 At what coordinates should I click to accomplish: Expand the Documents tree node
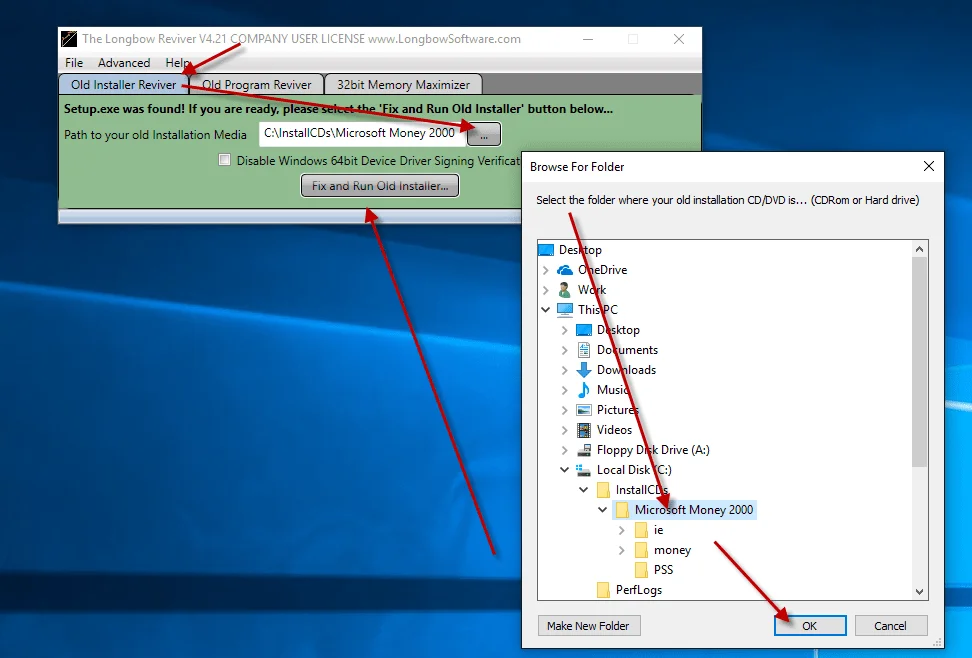coord(565,350)
